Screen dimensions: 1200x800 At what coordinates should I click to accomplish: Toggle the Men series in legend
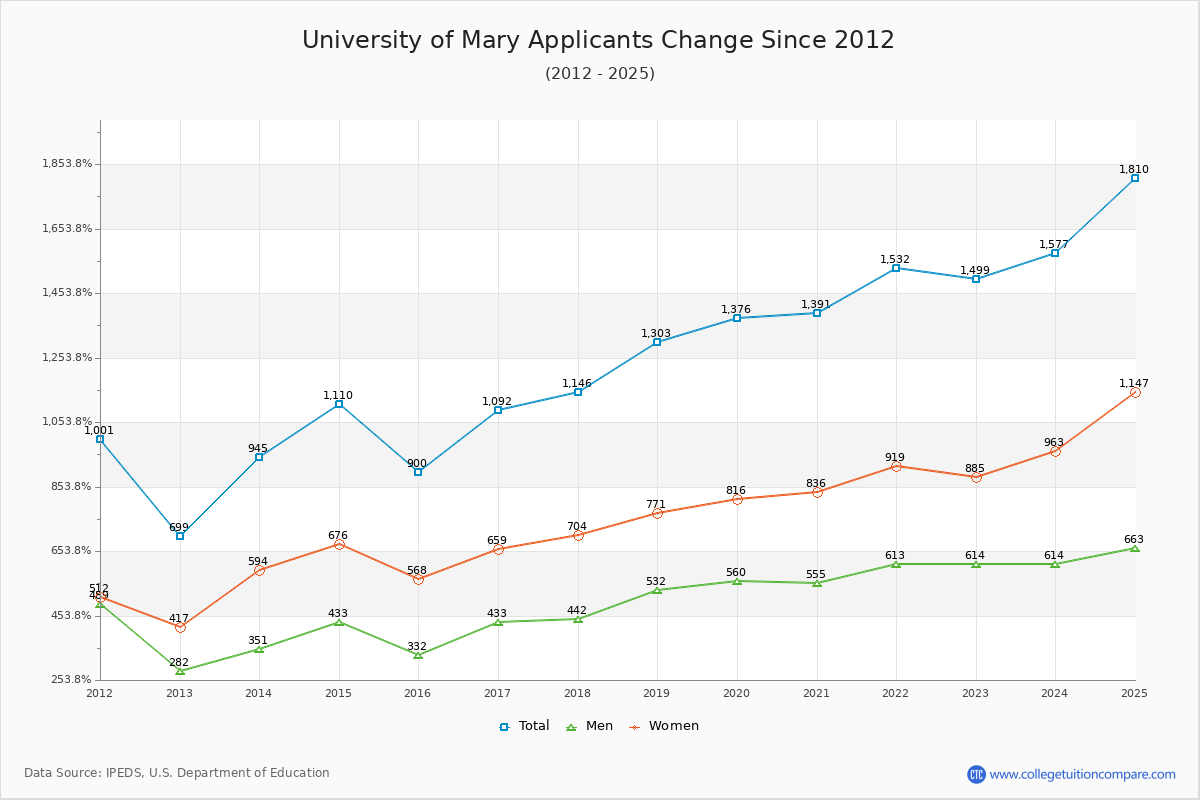590,726
